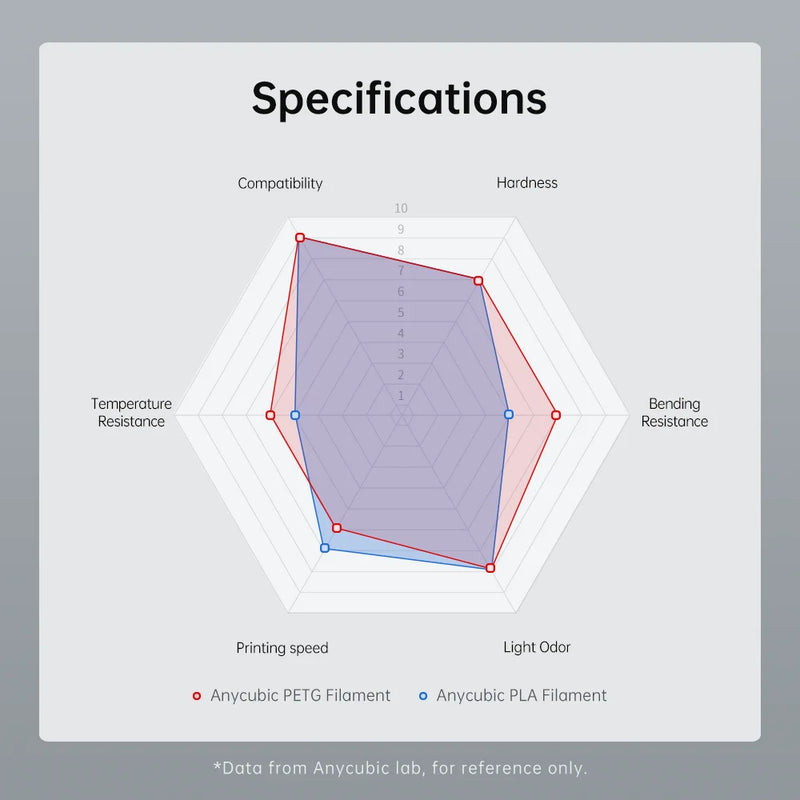Click the Printing speed axis label
Image resolution: width=800 pixels, height=800 pixels.
[x=282, y=648]
